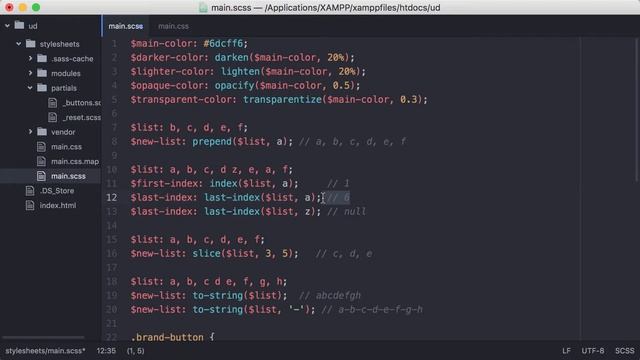Image resolution: width=640 pixels, height=360 pixels.
Task: Change SCSS grammar in status bar
Action: pyautogui.click(x=624, y=351)
